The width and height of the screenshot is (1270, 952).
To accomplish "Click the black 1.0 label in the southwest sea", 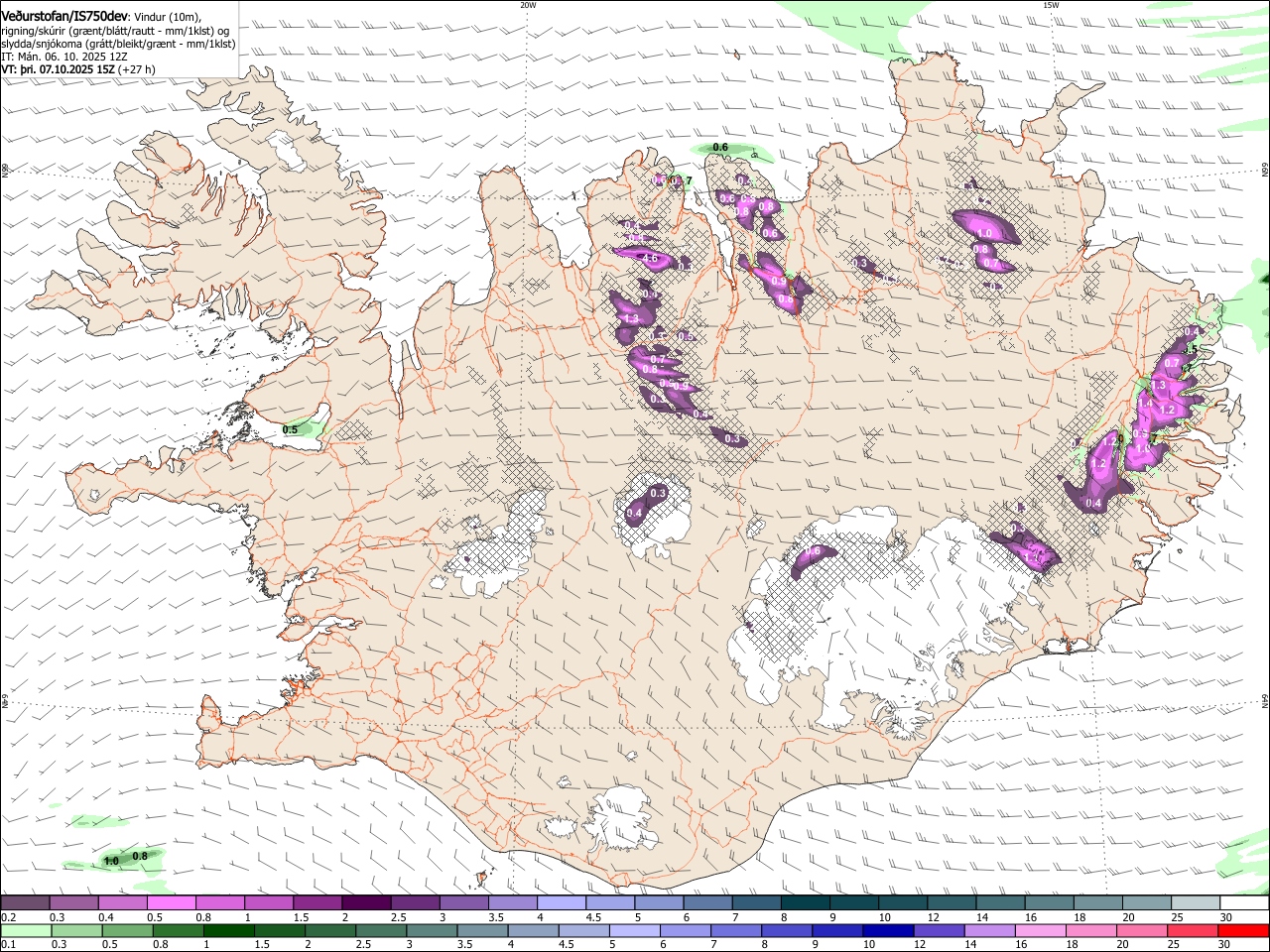I will coord(112,862).
